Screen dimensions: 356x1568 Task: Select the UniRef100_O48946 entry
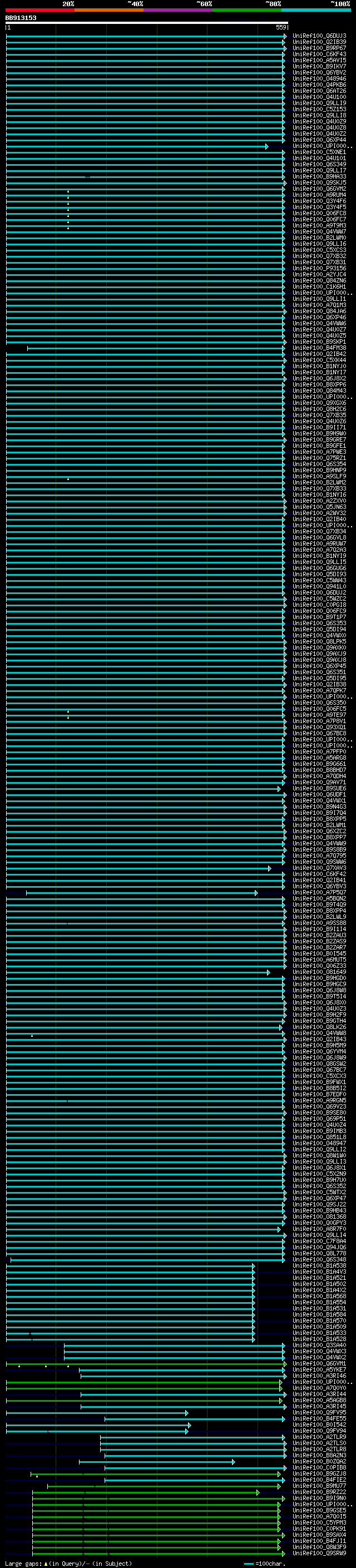click(x=319, y=78)
